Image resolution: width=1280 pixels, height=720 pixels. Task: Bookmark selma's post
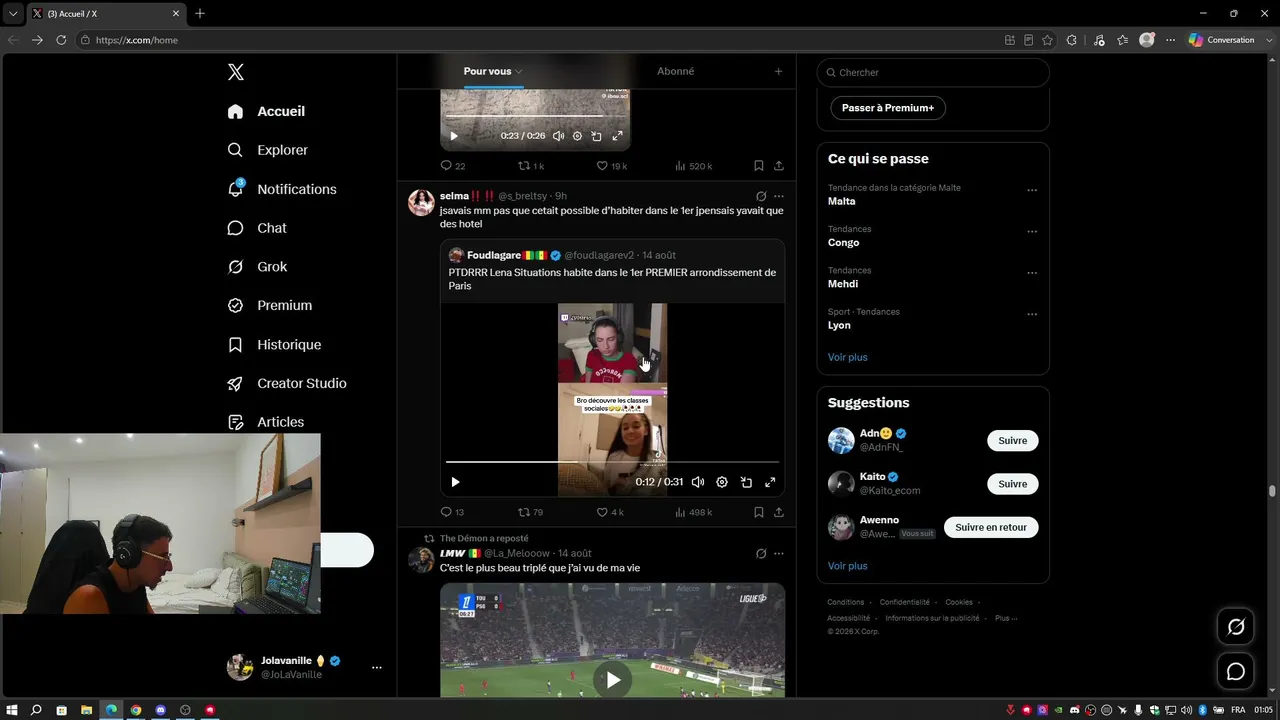(x=759, y=512)
